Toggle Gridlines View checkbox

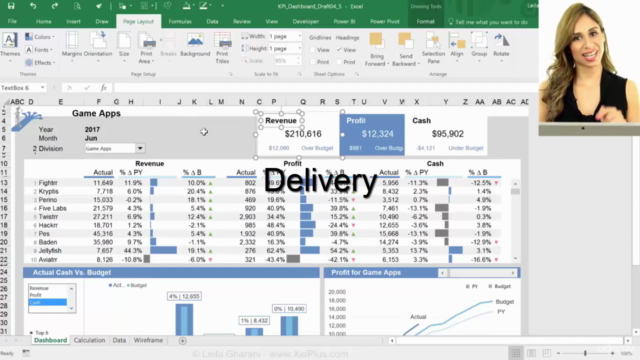313,50
